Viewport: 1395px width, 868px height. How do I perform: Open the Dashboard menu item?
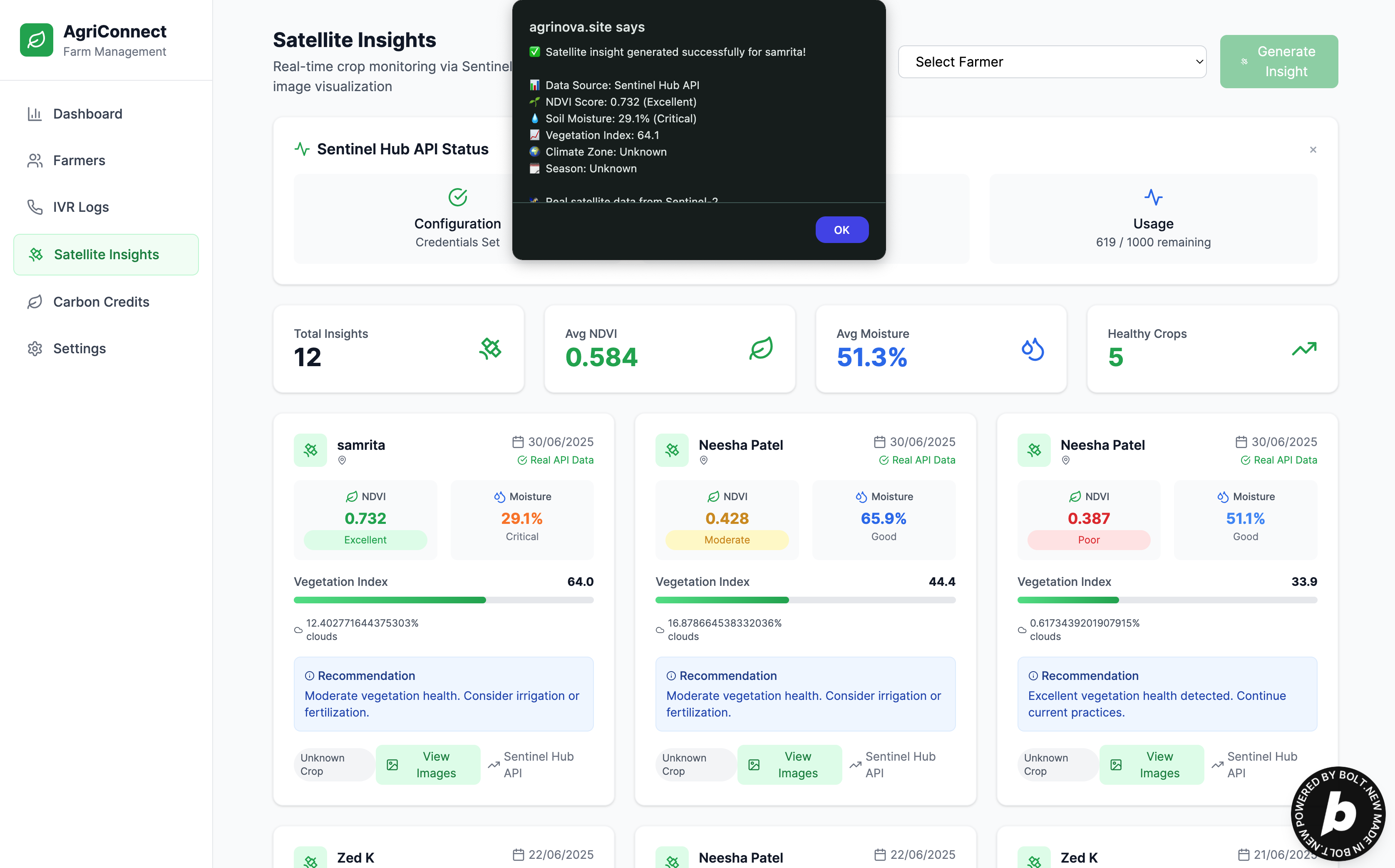(87, 114)
